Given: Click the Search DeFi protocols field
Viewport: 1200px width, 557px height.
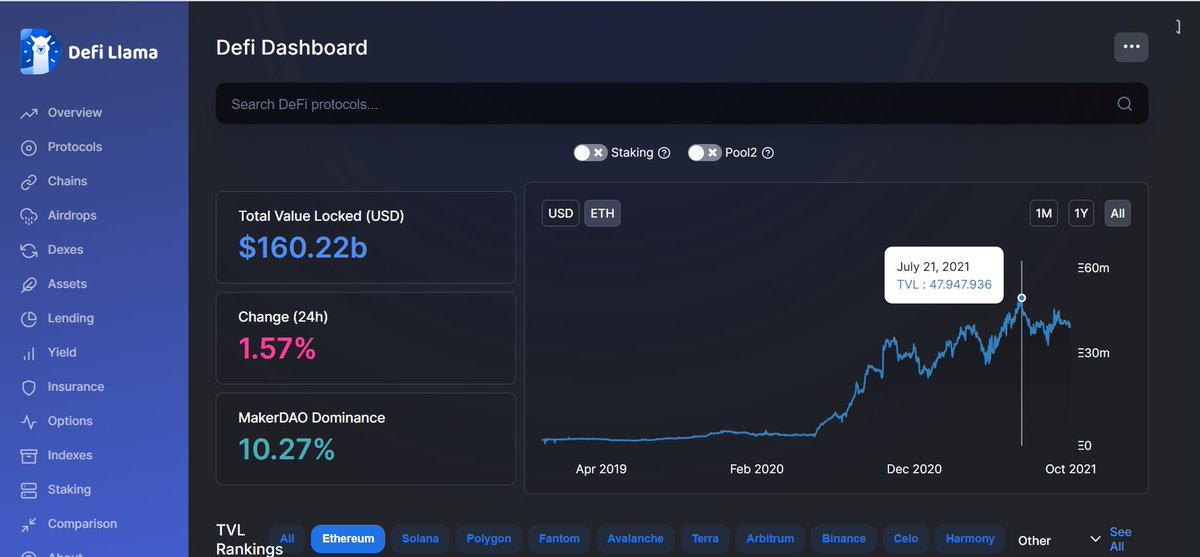Looking at the screenshot, I should (x=682, y=104).
